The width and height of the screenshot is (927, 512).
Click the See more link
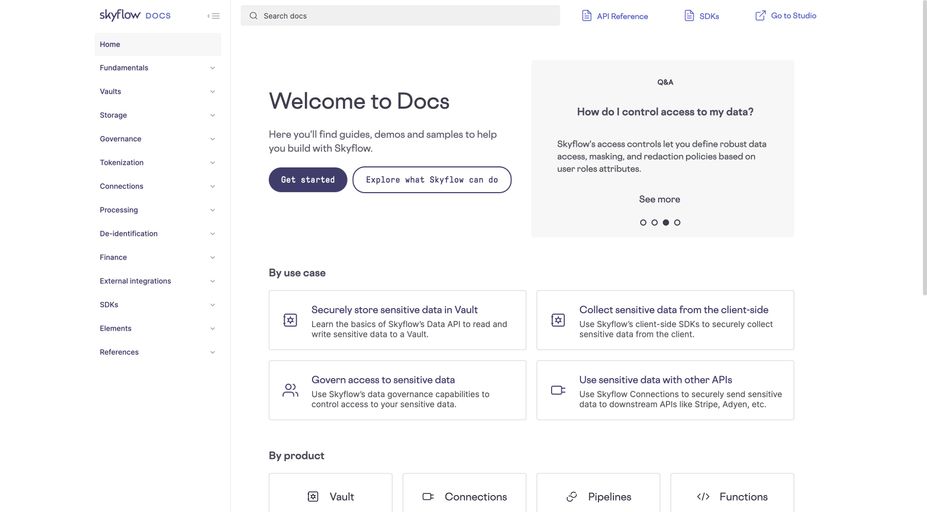pos(659,199)
